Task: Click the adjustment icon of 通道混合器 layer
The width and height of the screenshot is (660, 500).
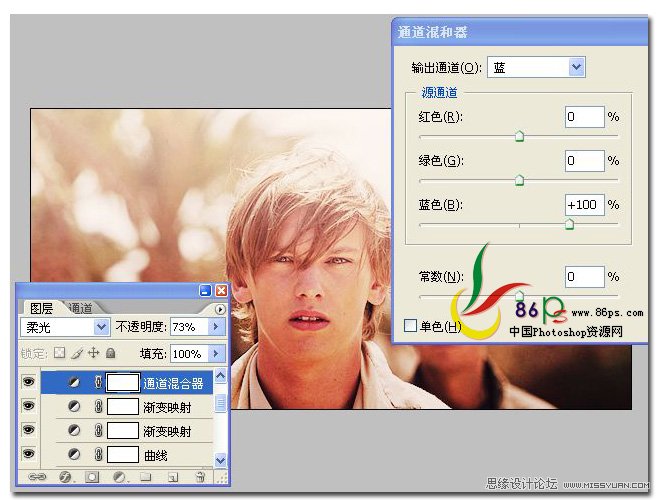Action: coord(74,382)
